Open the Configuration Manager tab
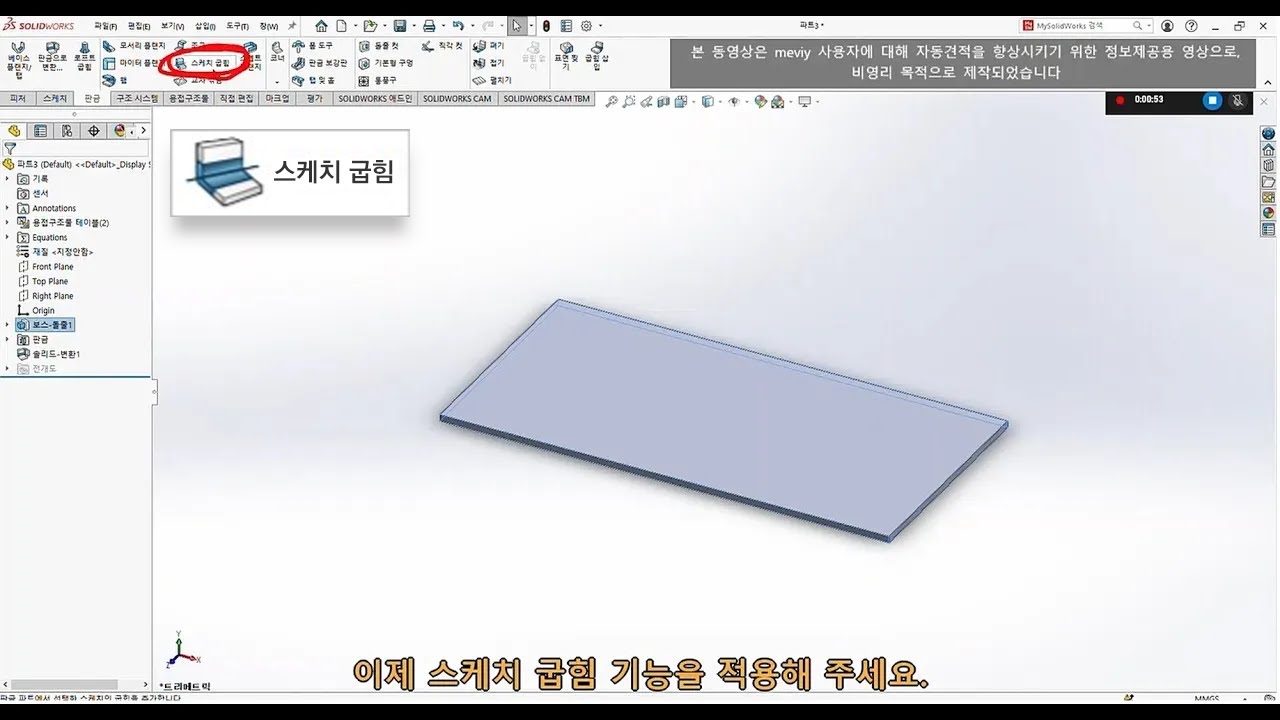 [67, 131]
